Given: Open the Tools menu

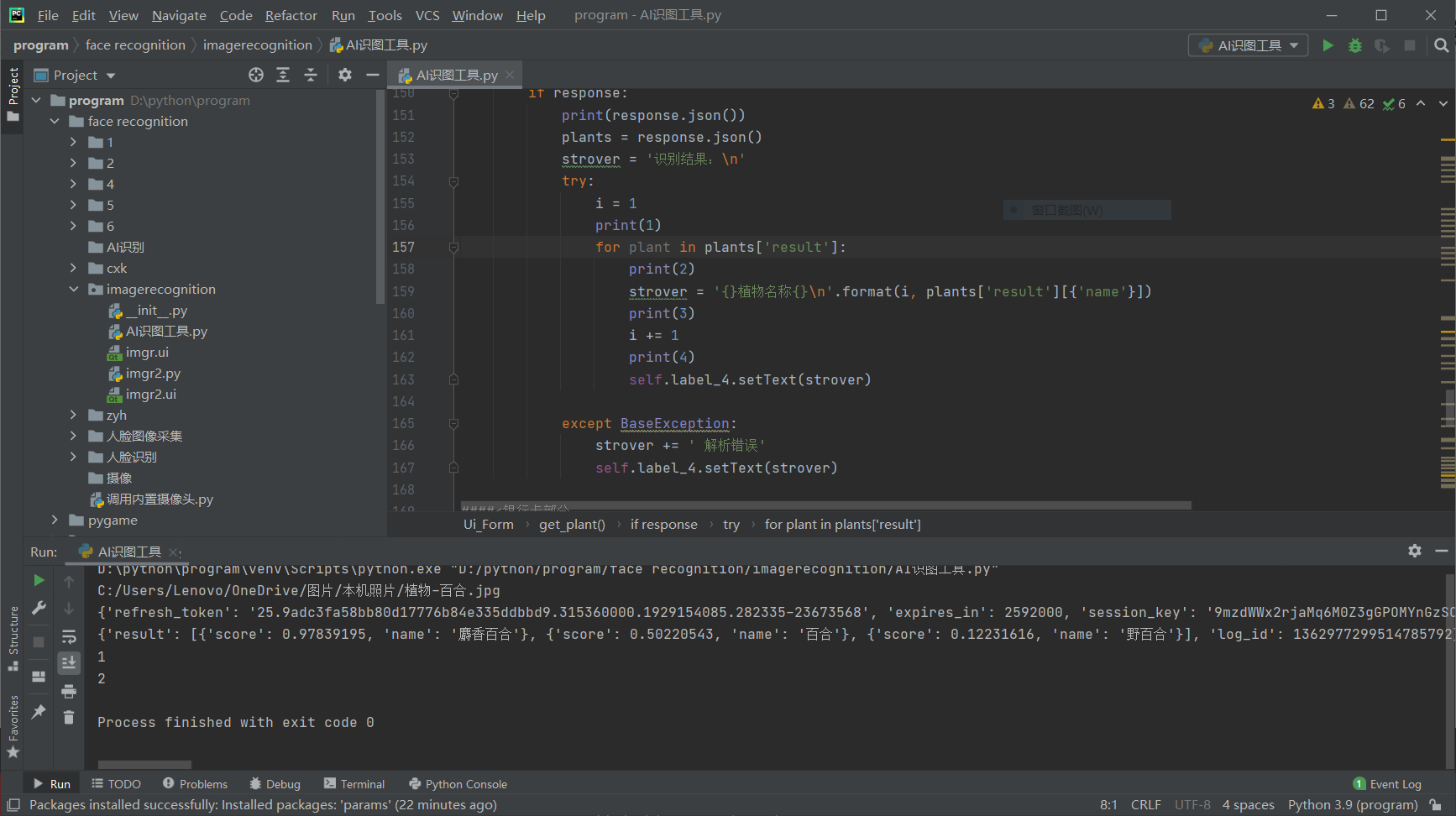Looking at the screenshot, I should [x=385, y=15].
